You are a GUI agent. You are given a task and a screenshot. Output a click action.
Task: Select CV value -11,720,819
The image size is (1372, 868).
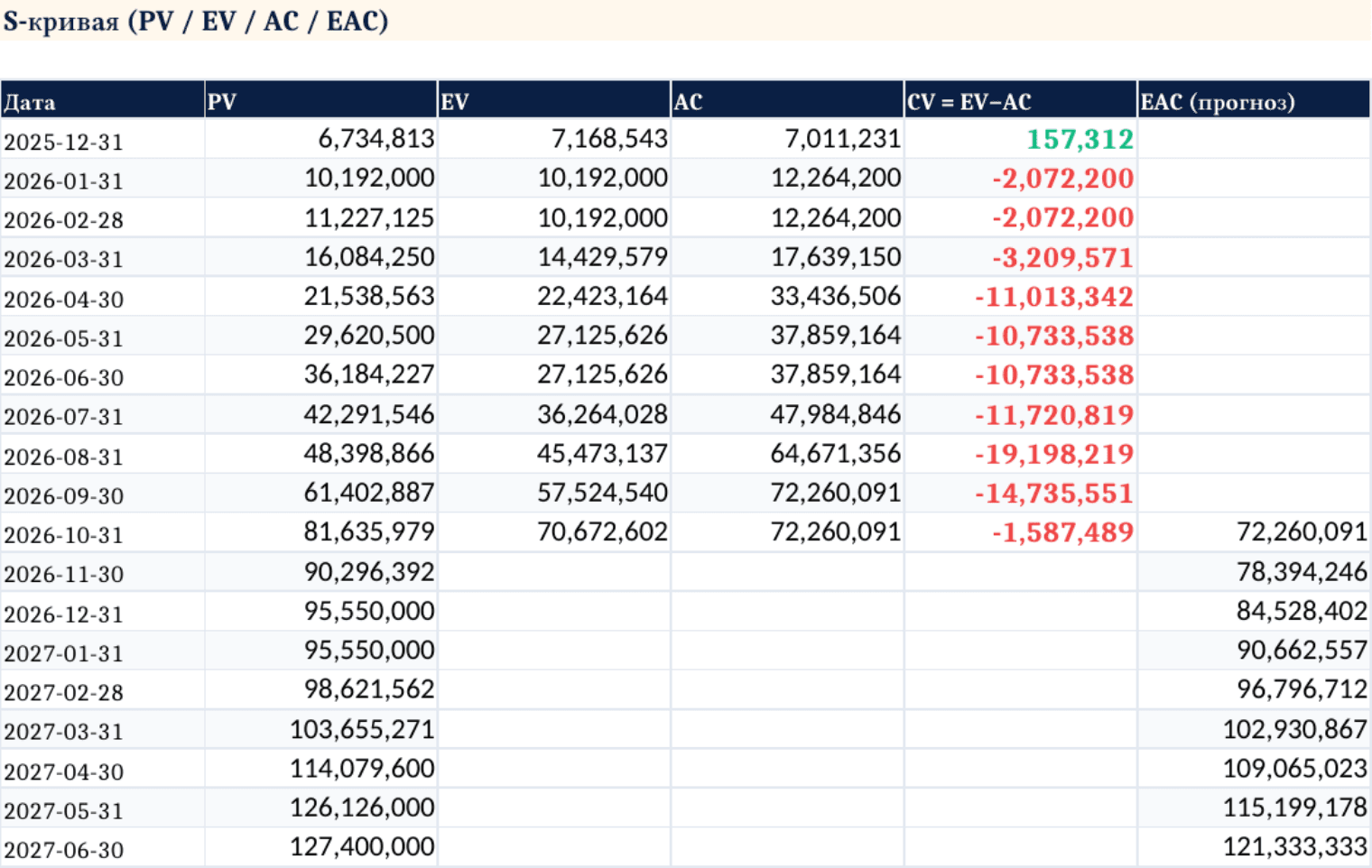click(1054, 415)
